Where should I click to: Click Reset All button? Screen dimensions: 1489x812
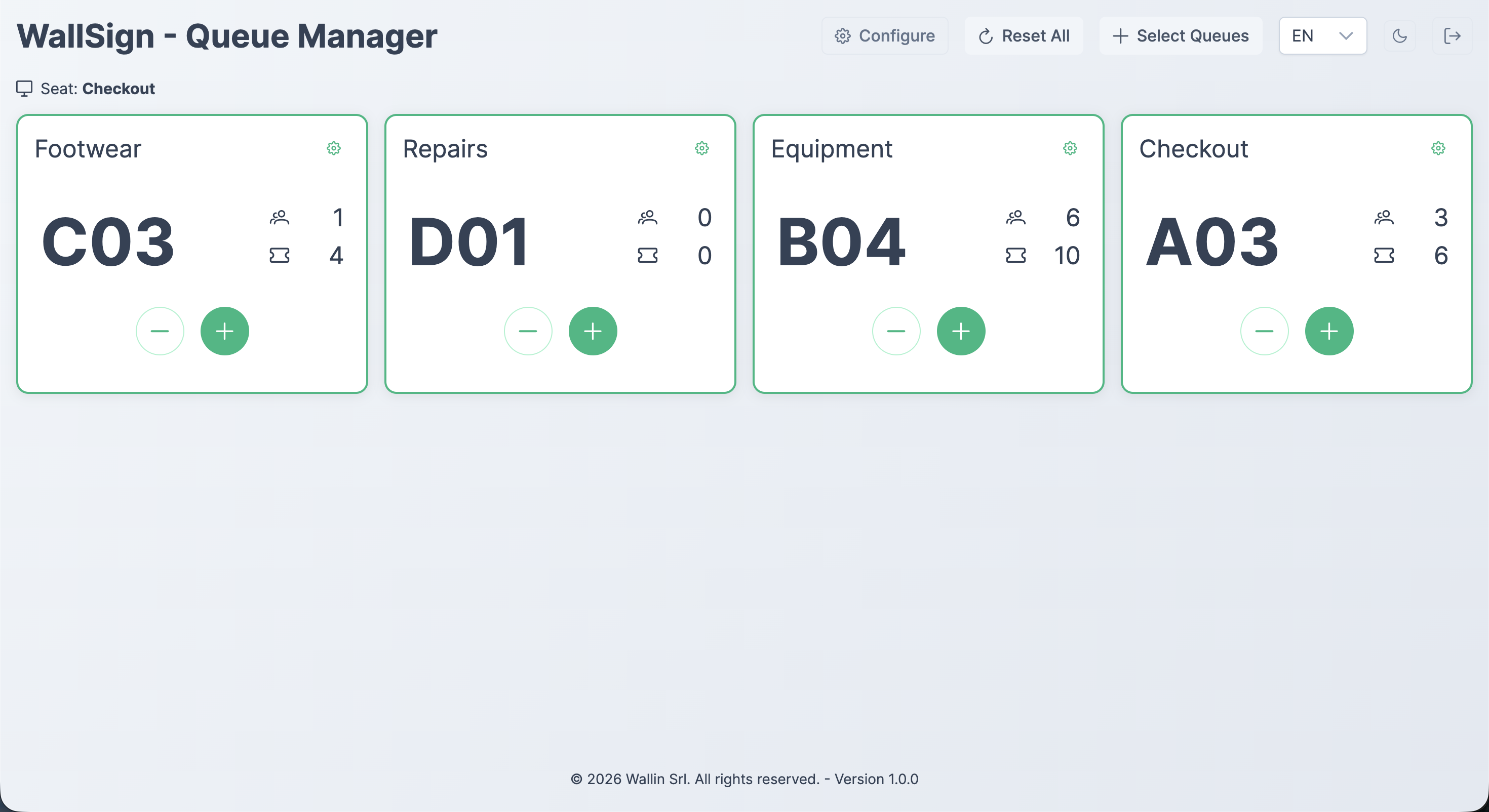pyautogui.click(x=1024, y=36)
